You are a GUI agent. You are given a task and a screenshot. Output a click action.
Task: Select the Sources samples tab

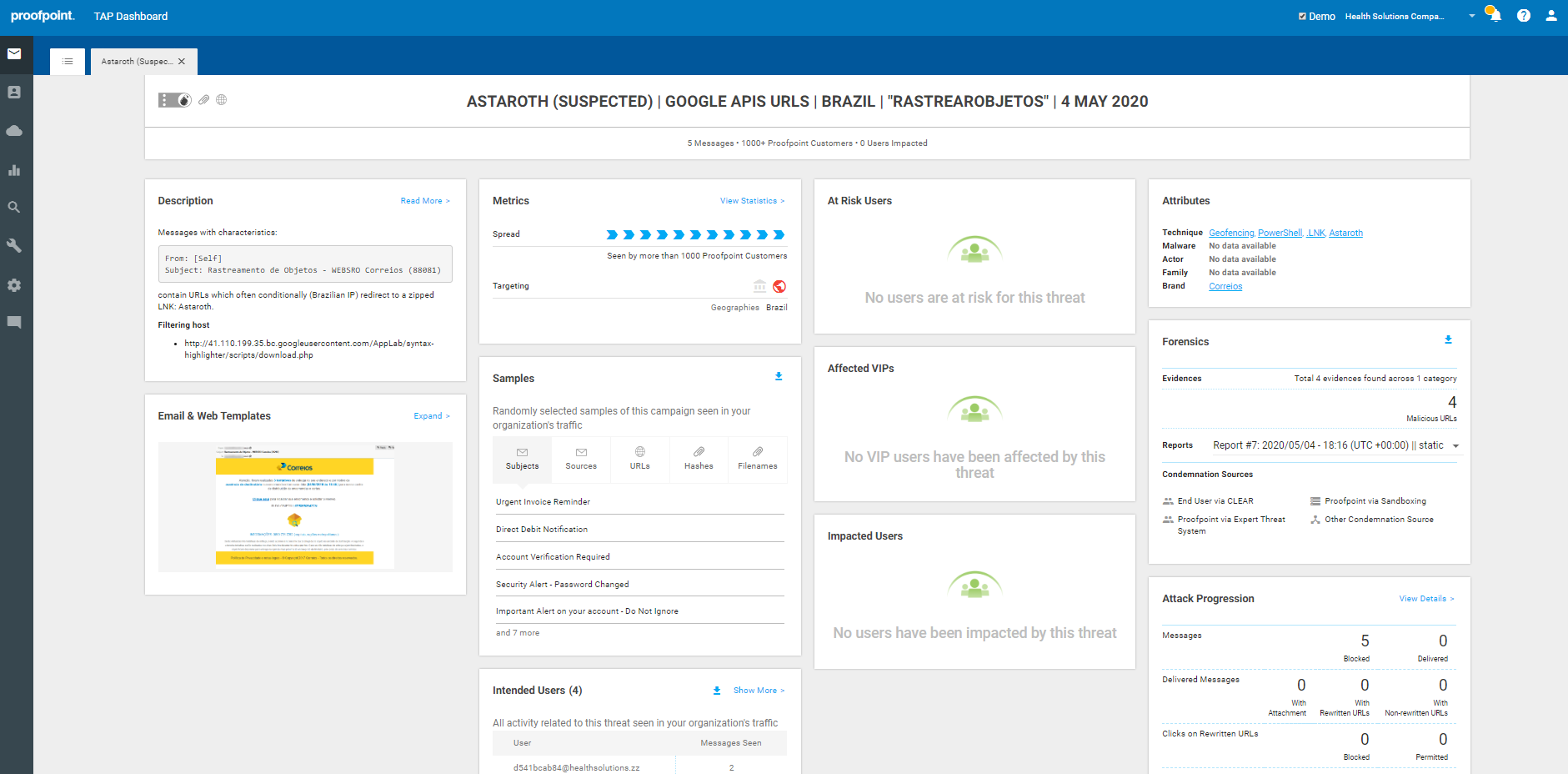pyautogui.click(x=581, y=460)
